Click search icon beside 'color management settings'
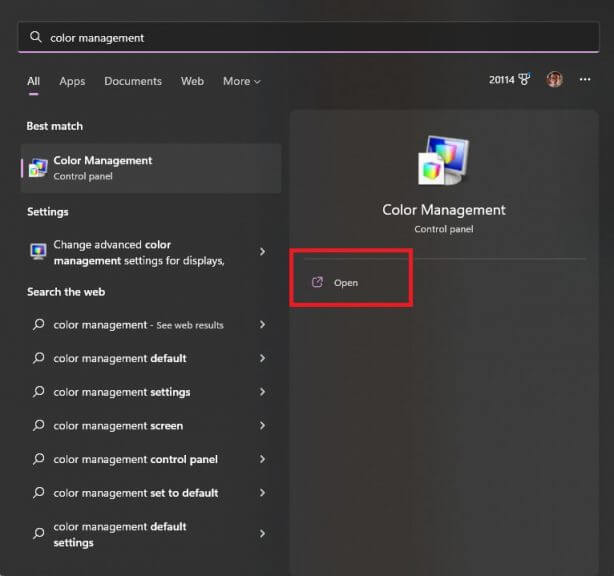Screen dimensions: 614x576 tap(38, 392)
